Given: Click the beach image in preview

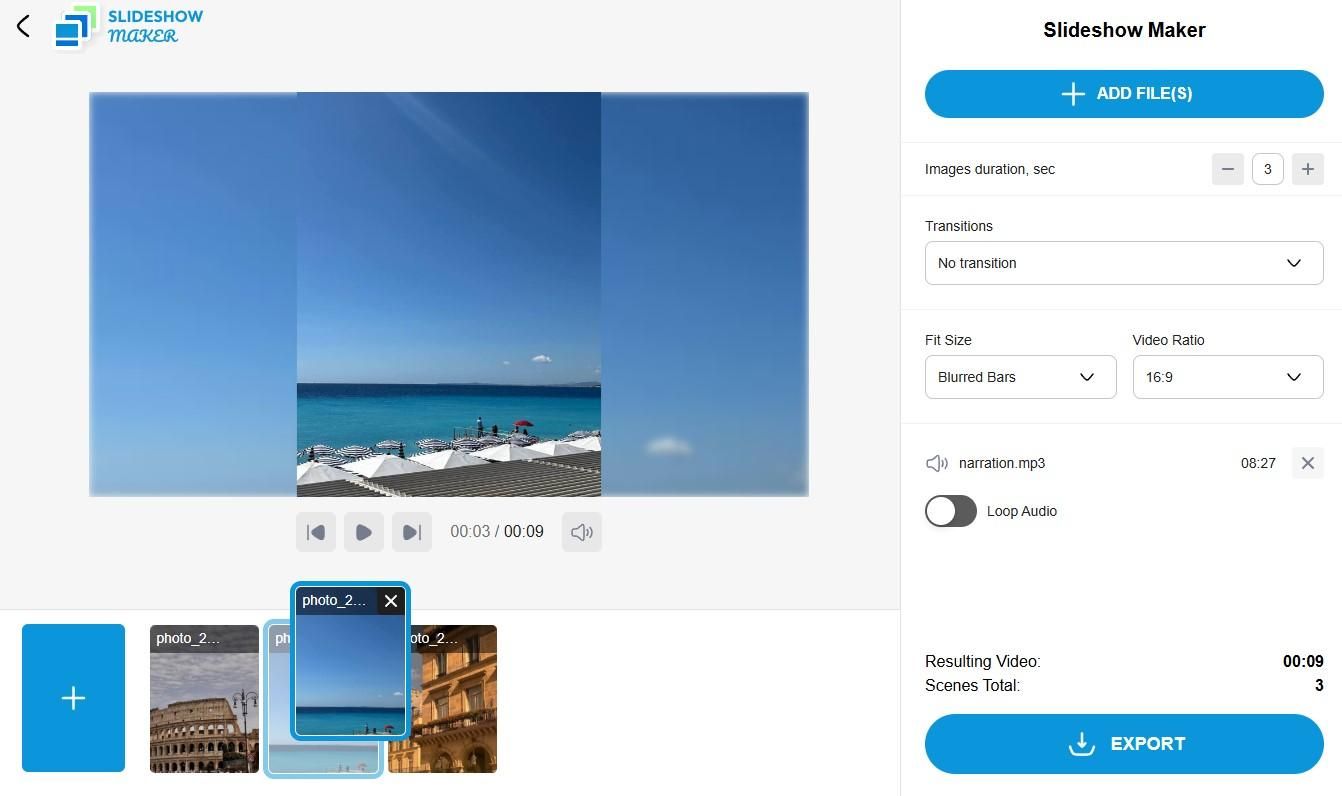Looking at the screenshot, I should coord(449,294).
